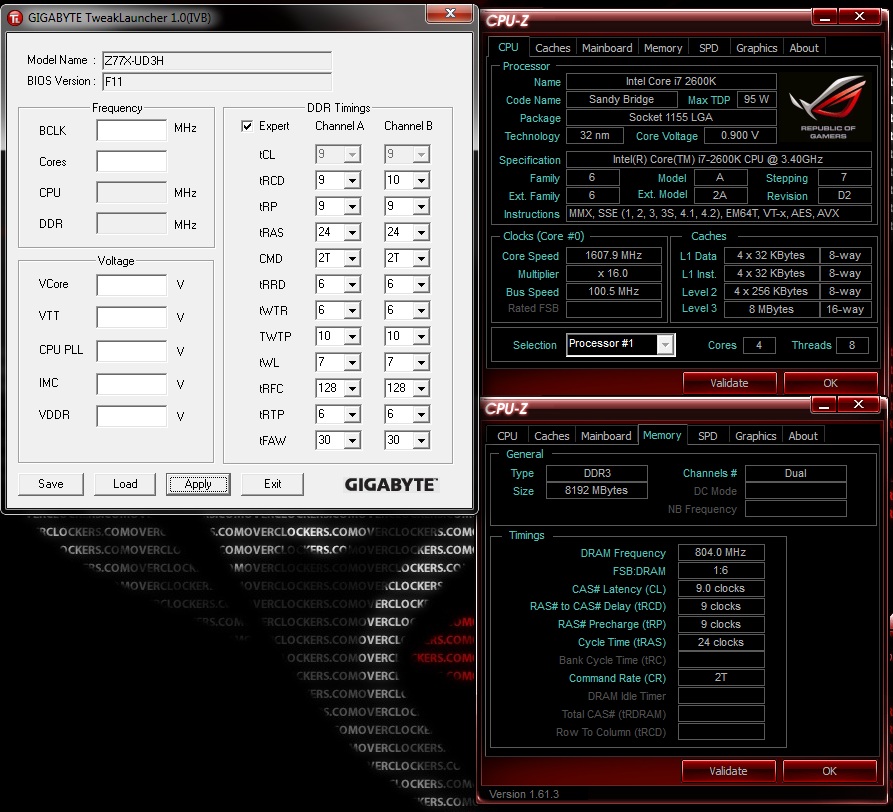Open SPD tab in lower CPU-Z
Screen dimensions: 893x812
707,436
